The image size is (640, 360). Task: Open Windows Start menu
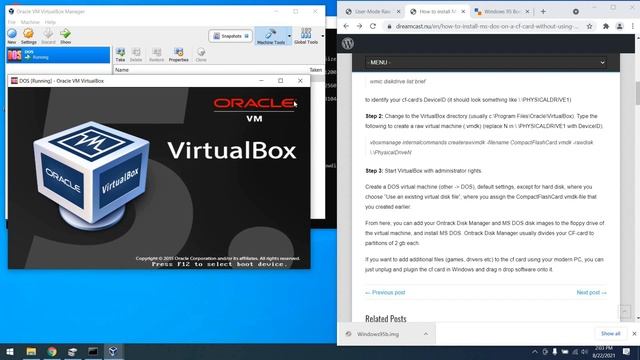[10, 351]
